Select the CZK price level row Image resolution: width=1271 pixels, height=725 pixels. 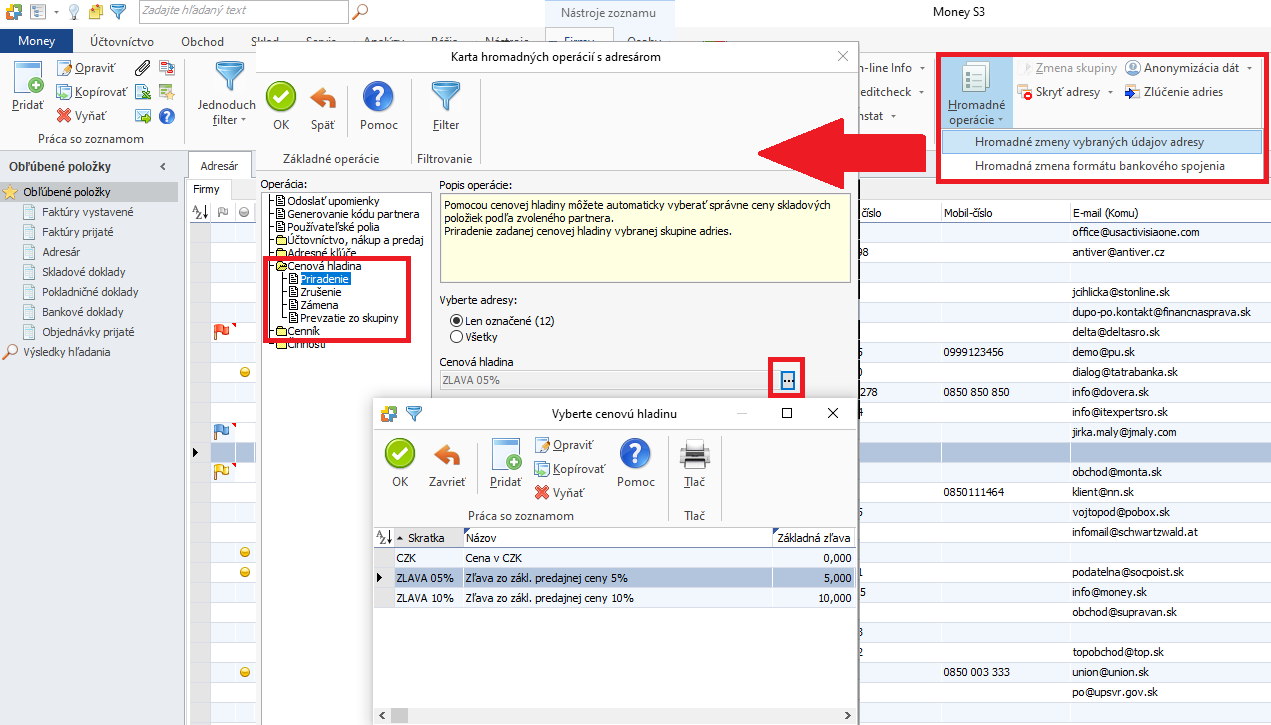pos(614,558)
